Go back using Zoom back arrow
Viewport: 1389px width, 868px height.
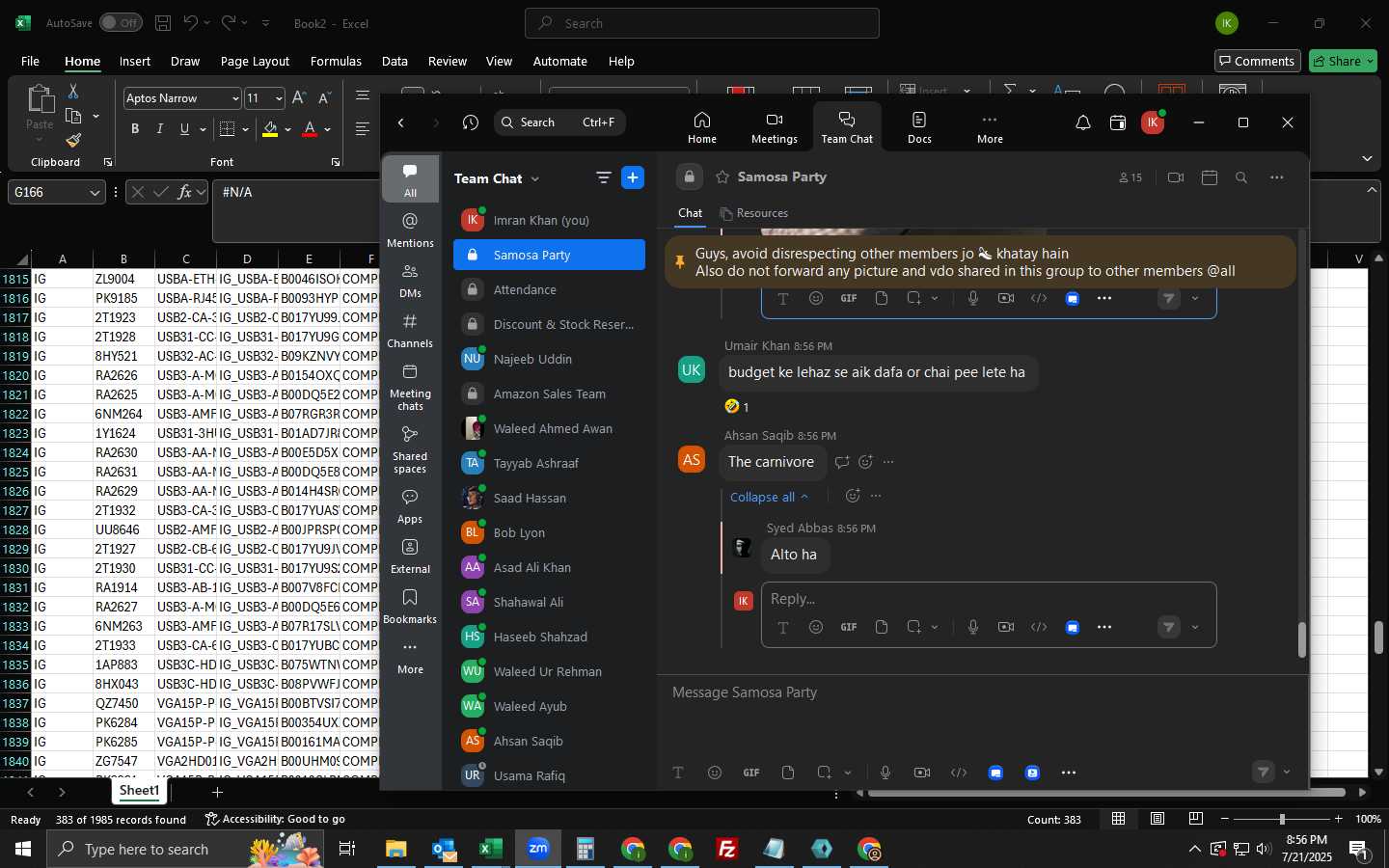pyautogui.click(x=401, y=122)
